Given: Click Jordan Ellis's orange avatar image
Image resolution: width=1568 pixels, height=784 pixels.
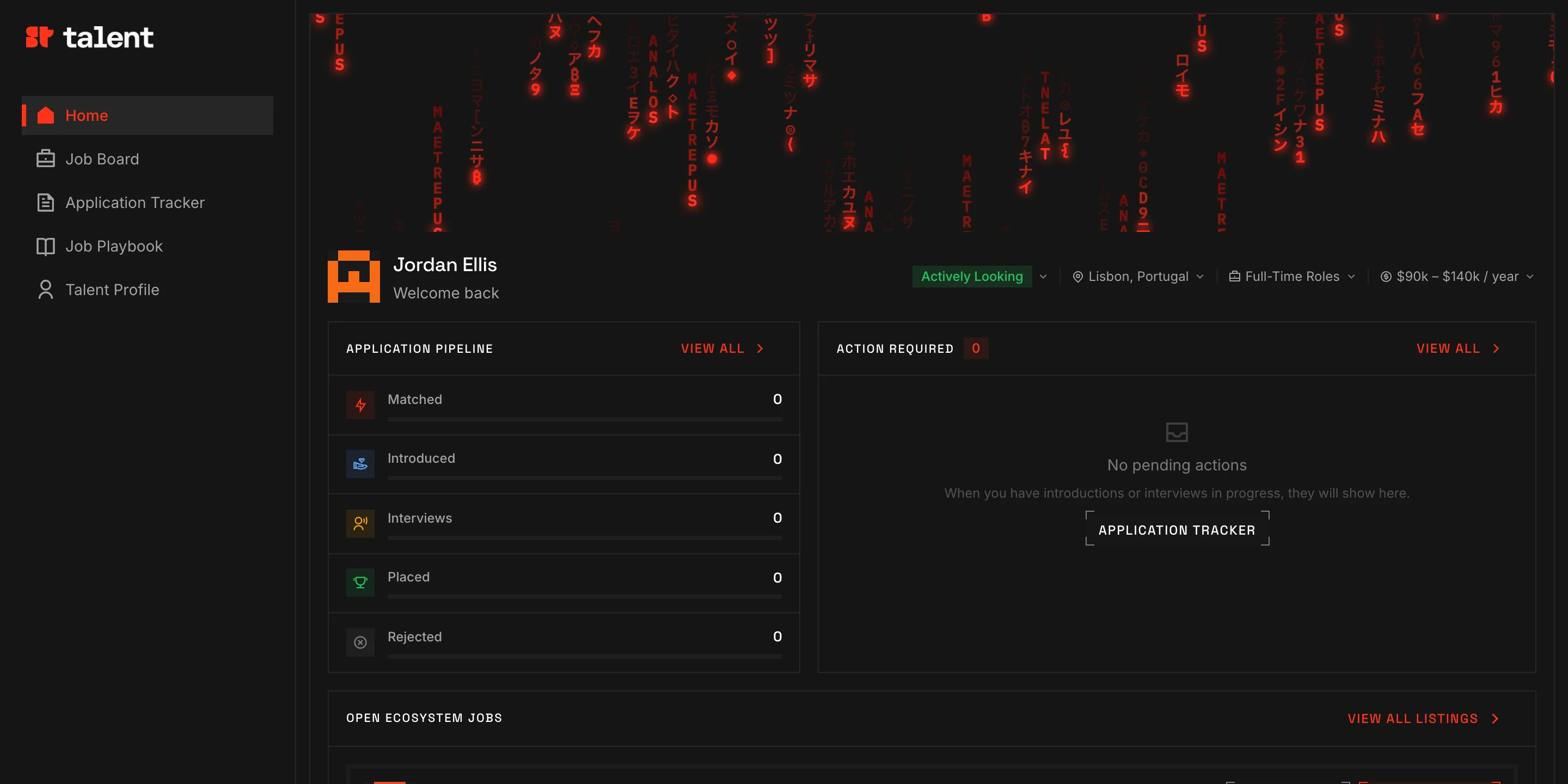Looking at the screenshot, I should 354,277.
